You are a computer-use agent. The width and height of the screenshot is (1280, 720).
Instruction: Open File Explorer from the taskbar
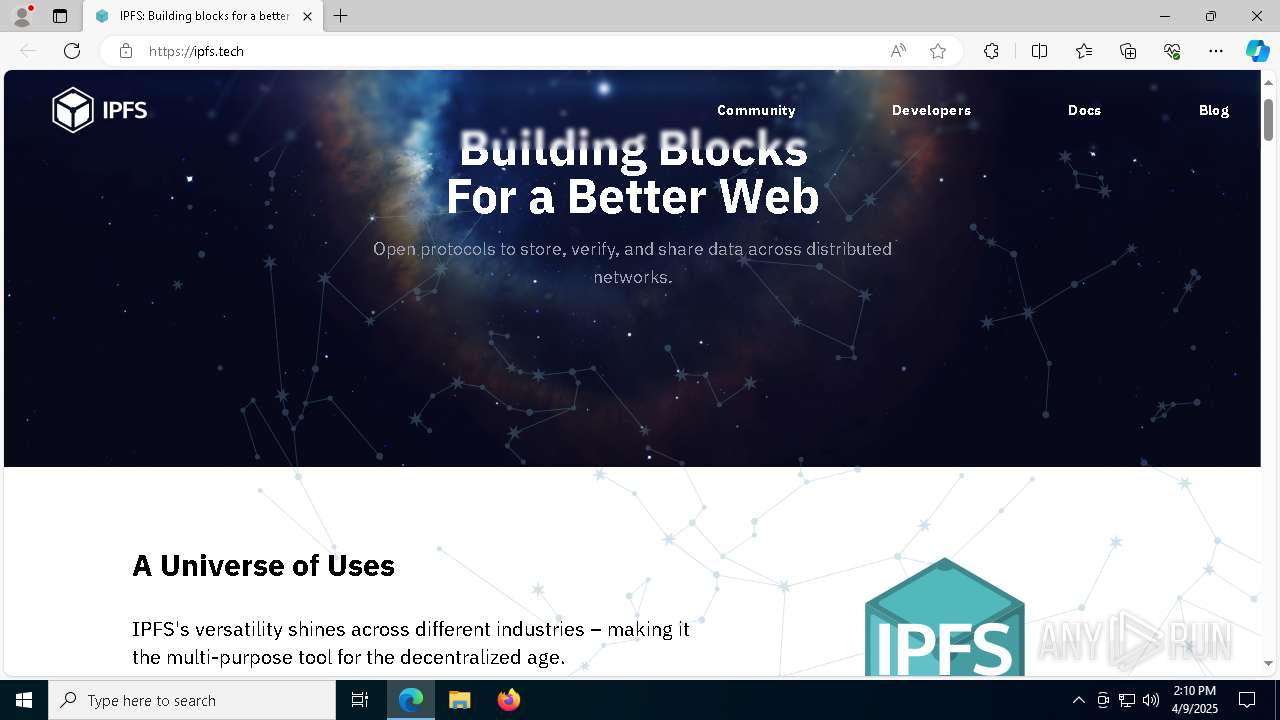tap(459, 700)
